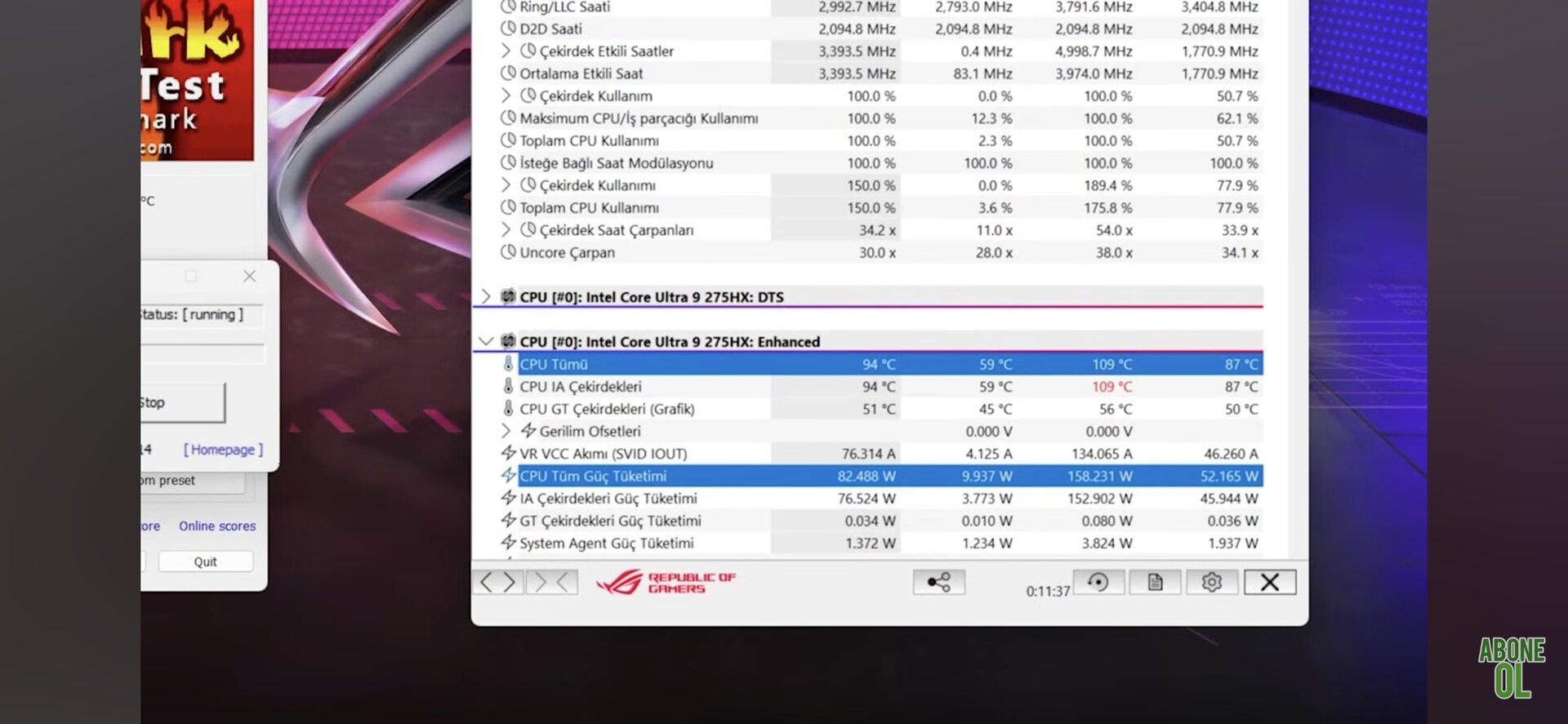This screenshot has height=724, width=1568.
Task: Click the clock icon beside Maksimum CPU/İş parçacığı Kullanımı
Action: (508, 118)
